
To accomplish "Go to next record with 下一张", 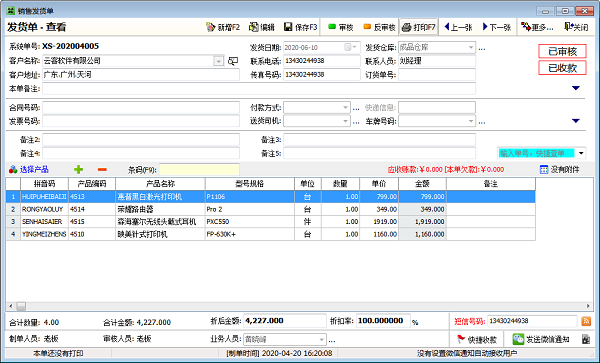I will point(497,27).
